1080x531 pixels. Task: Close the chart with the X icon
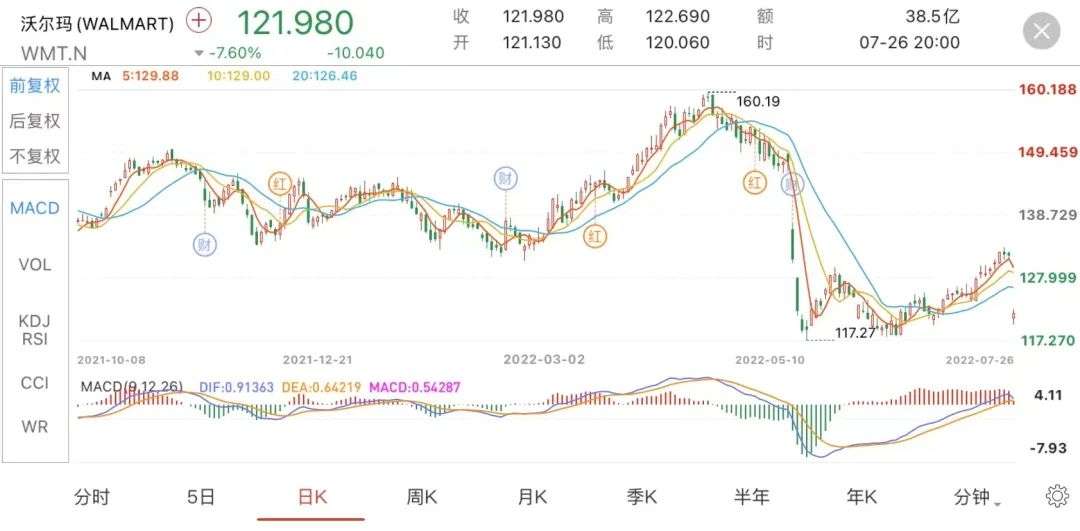point(1041,31)
